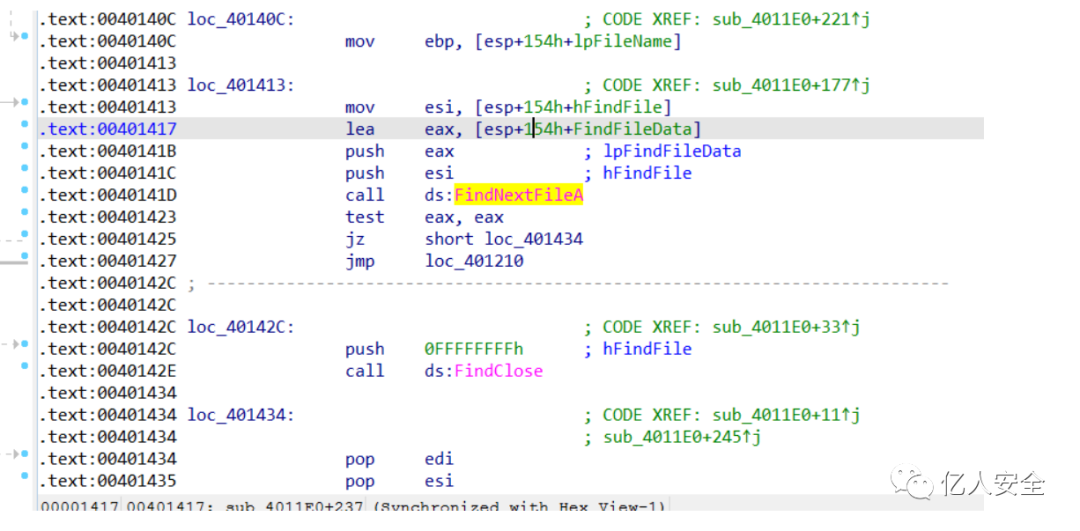The image size is (1080, 531).
Task: Toggle breakpoint dot at address 0040141C
Action: (25, 168)
